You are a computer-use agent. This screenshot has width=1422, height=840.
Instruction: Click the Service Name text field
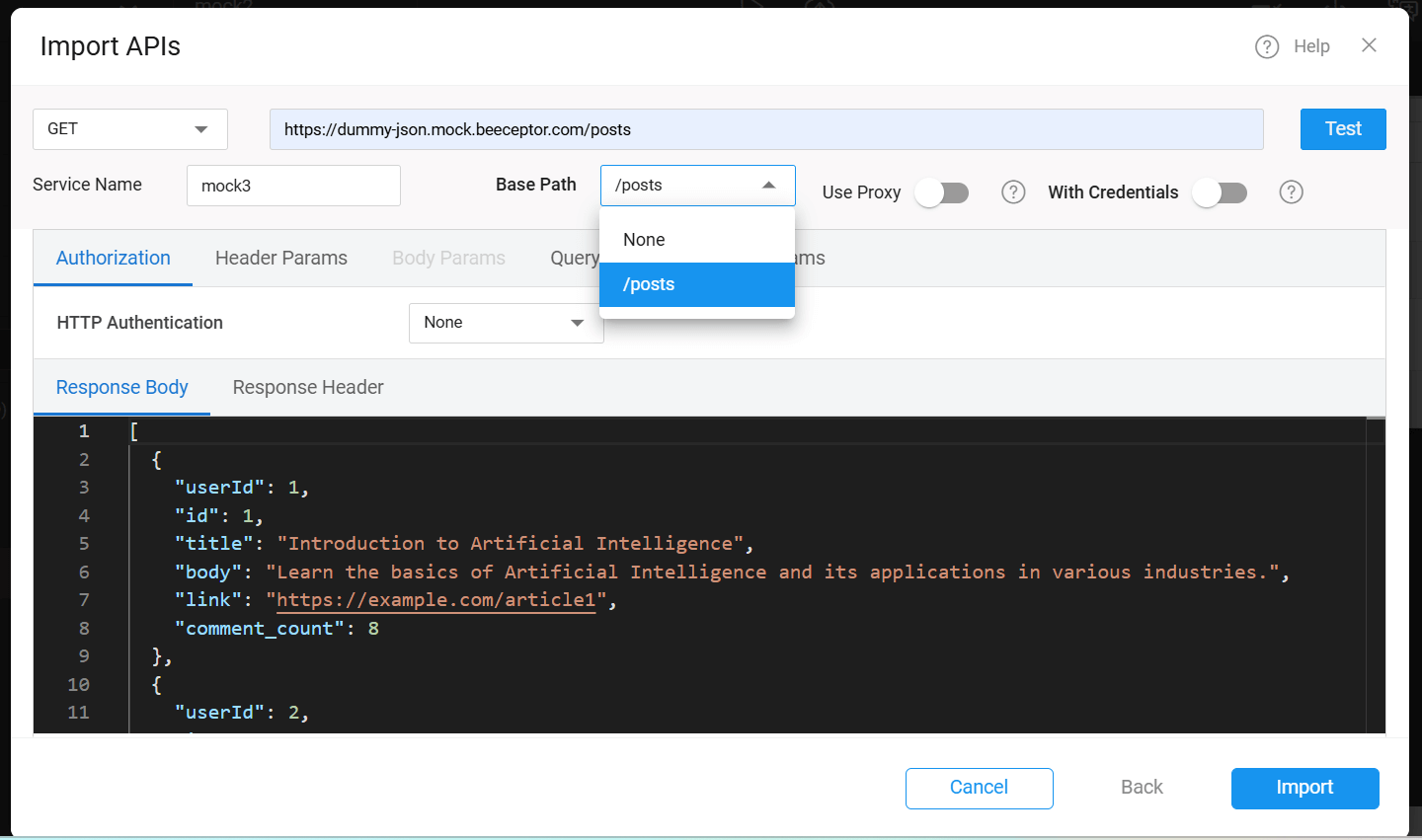click(293, 186)
